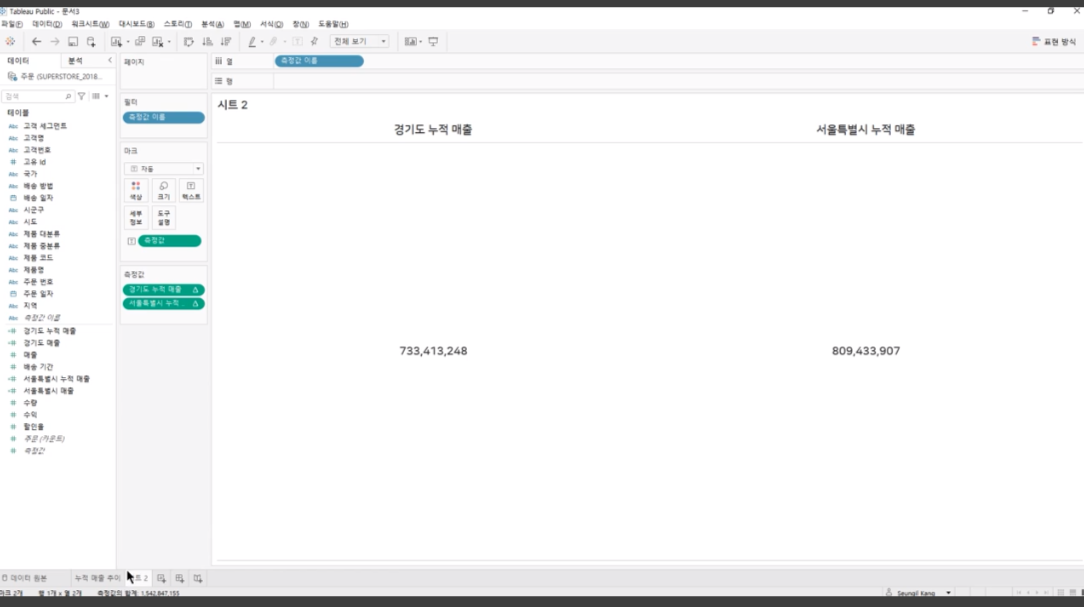The height and width of the screenshot is (607, 1084).
Task: Open the Seungil Kang user dropdown
Action: (948, 592)
